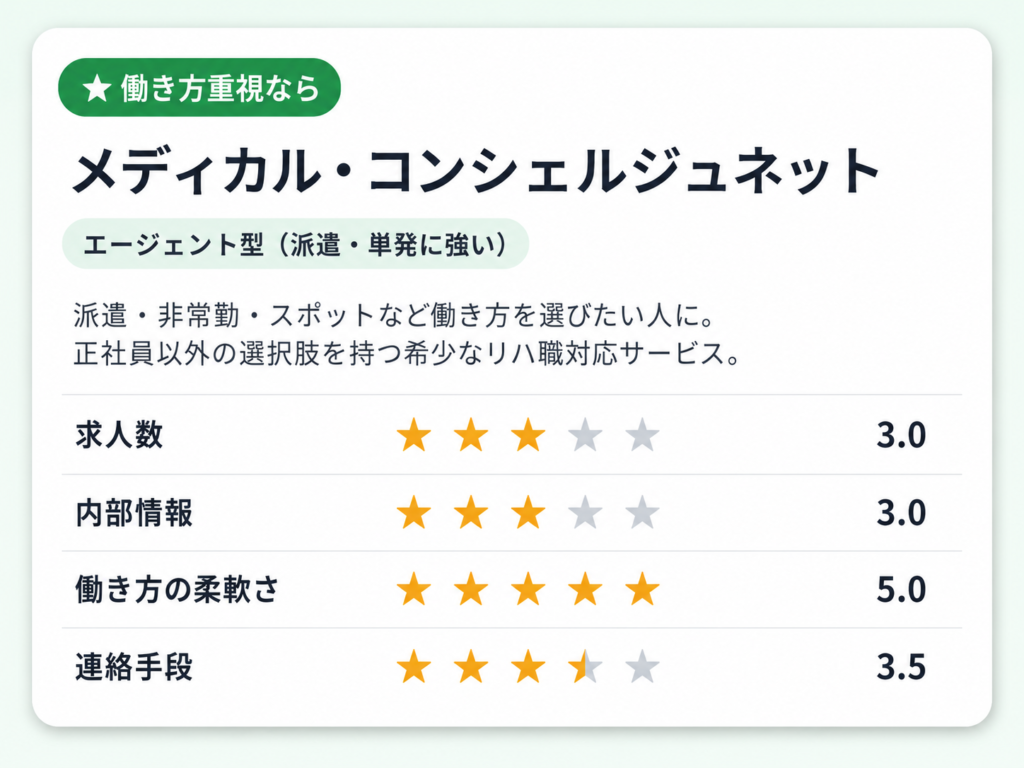
Task: Select the 働き方の柔軟さ label
Action: [177, 589]
